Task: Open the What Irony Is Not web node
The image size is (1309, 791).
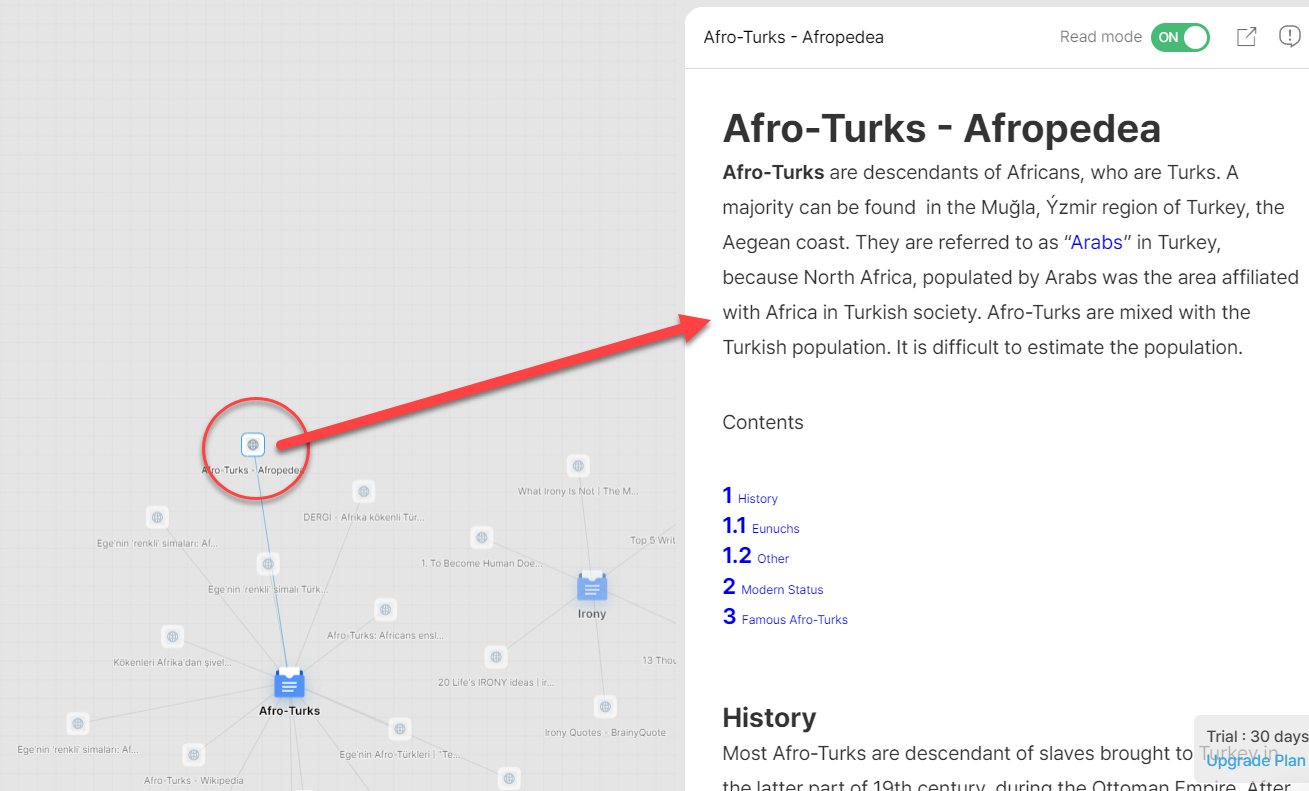Action: click(578, 466)
